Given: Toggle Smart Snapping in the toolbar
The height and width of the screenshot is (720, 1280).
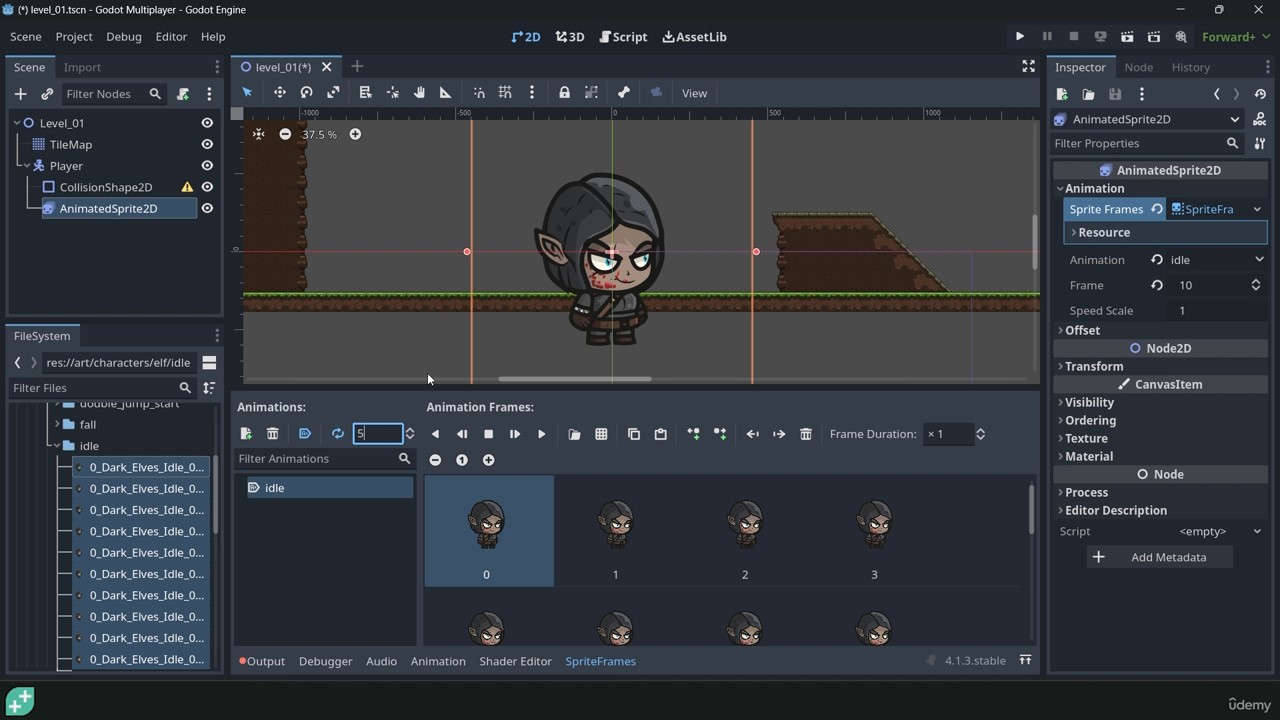Looking at the screenshot, I should (479, 93).
